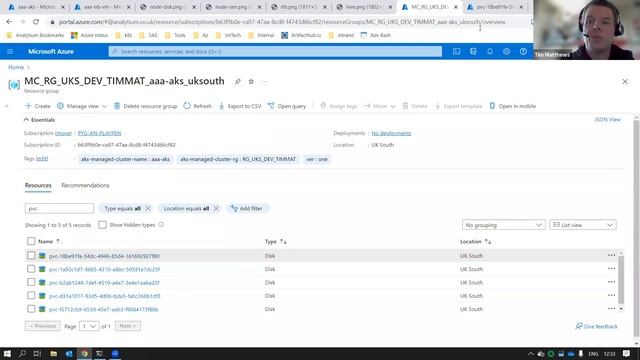The height and width of the screenshot is (360, 640).
Task: Open the Directories and subscriptions filter icon
Action: [x=473, y=51]
